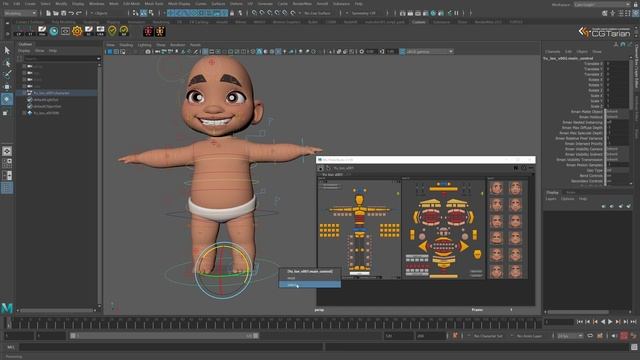Click the Undo arrow on status line
Image resolution: width=640 pixels, height=360 pixels.
(x=71, y=13)
